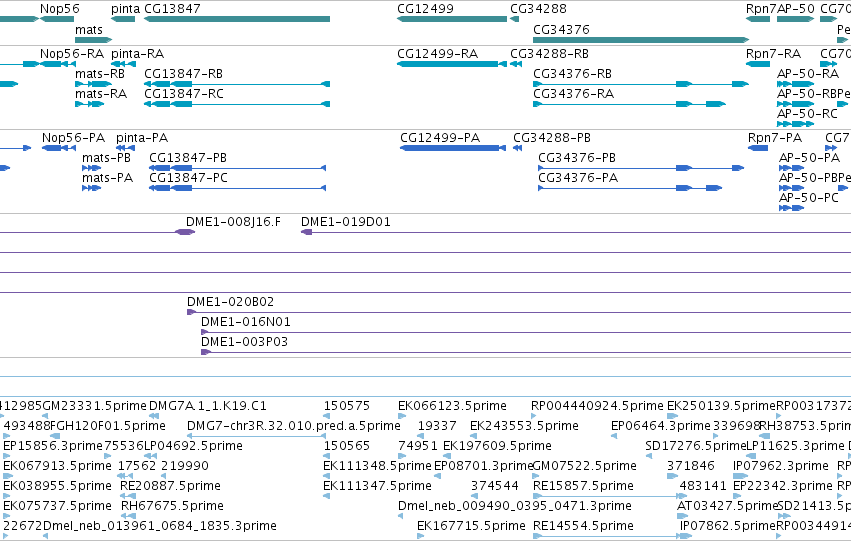Select the LP04692.5prime EST

point(150,456)
